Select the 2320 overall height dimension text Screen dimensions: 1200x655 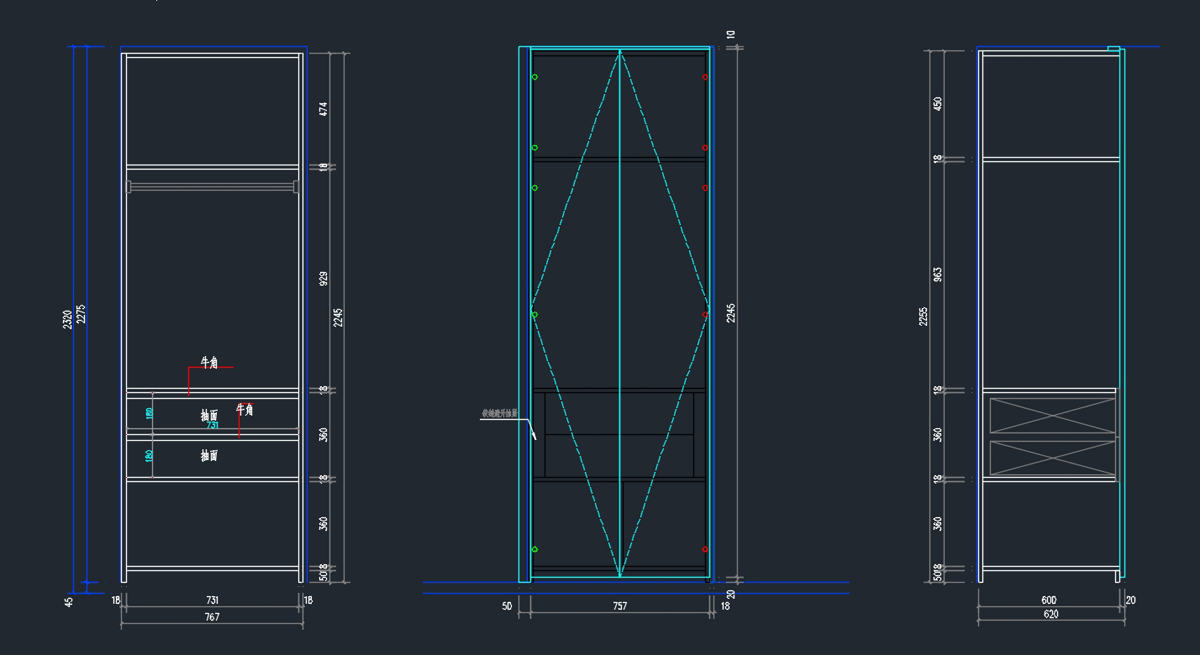(67, 320)
